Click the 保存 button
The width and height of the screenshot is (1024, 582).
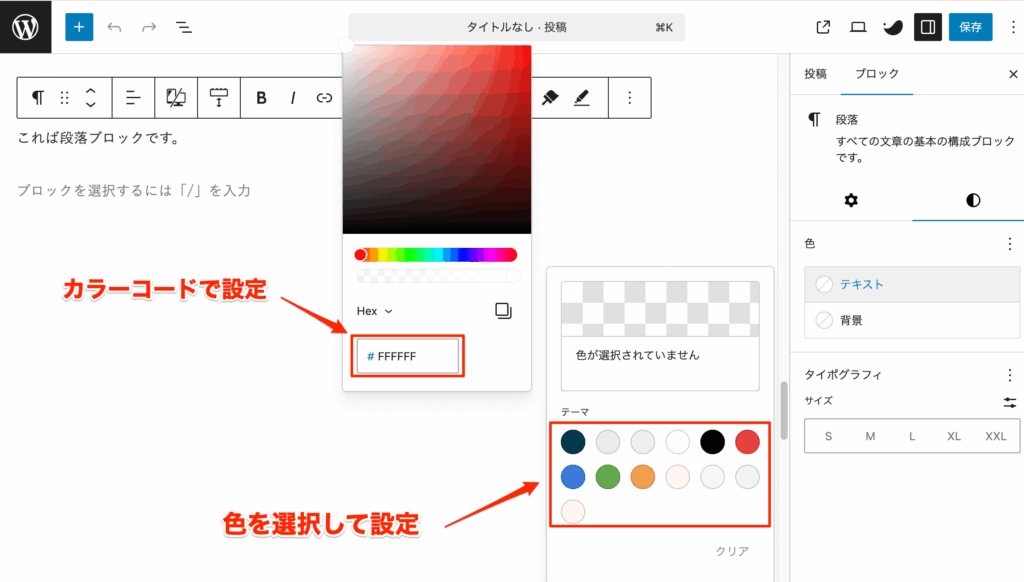coord(970,27)
